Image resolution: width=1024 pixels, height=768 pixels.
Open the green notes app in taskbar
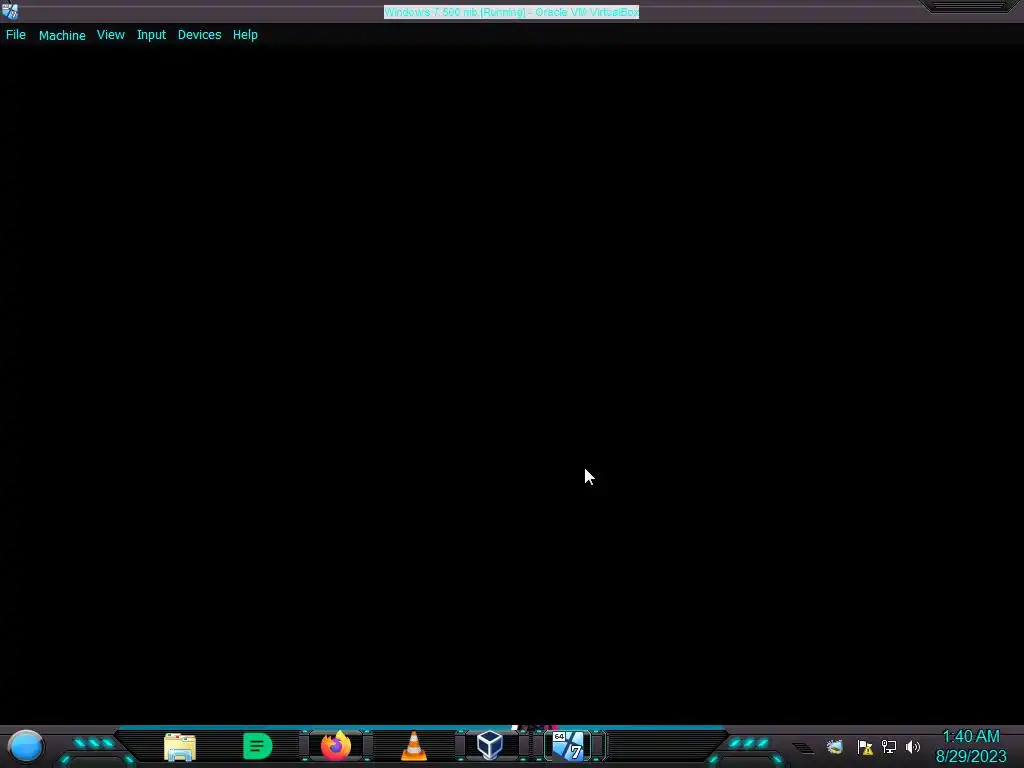pos(257,746)
